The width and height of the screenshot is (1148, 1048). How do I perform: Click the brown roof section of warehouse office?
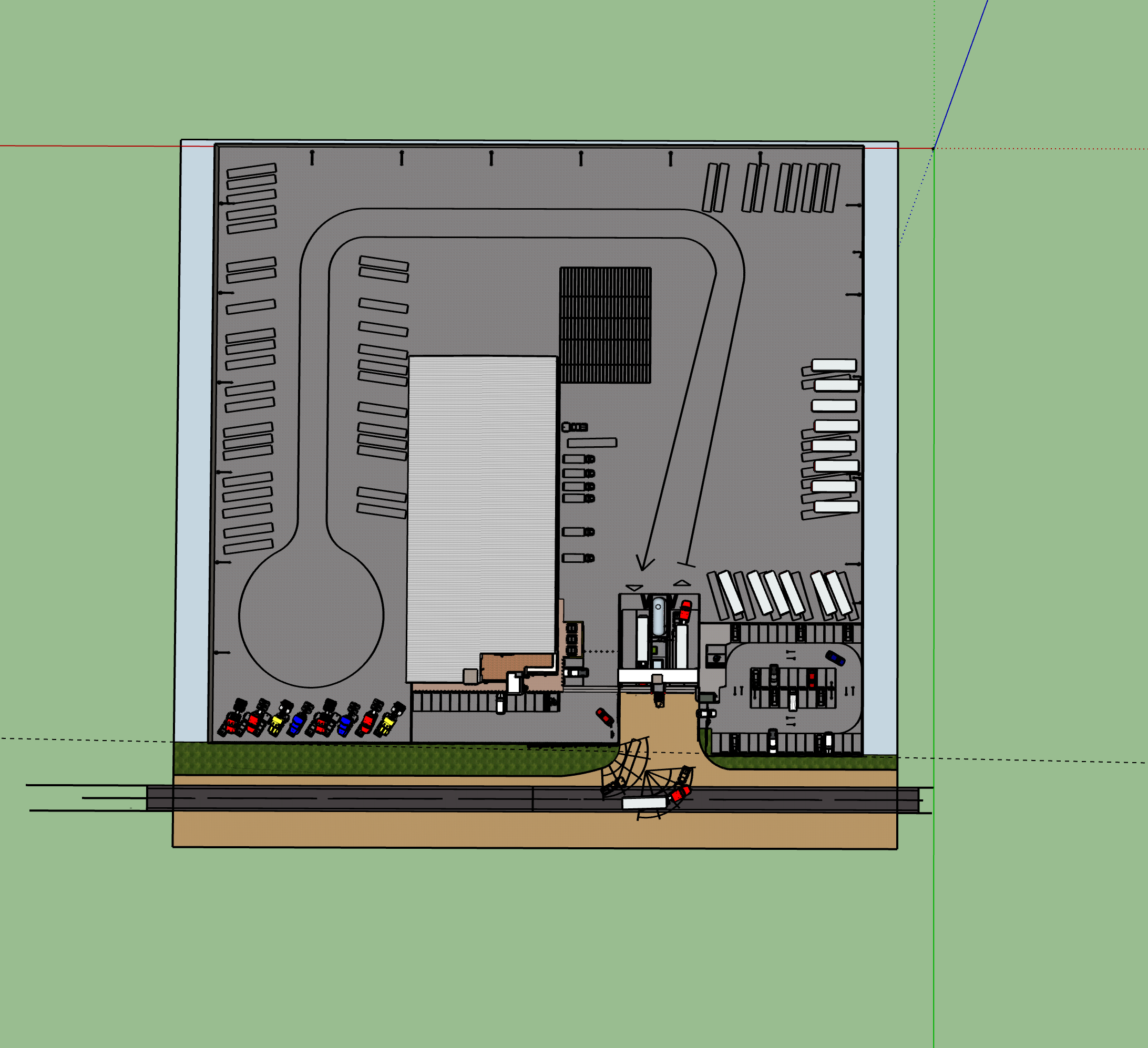517,666
